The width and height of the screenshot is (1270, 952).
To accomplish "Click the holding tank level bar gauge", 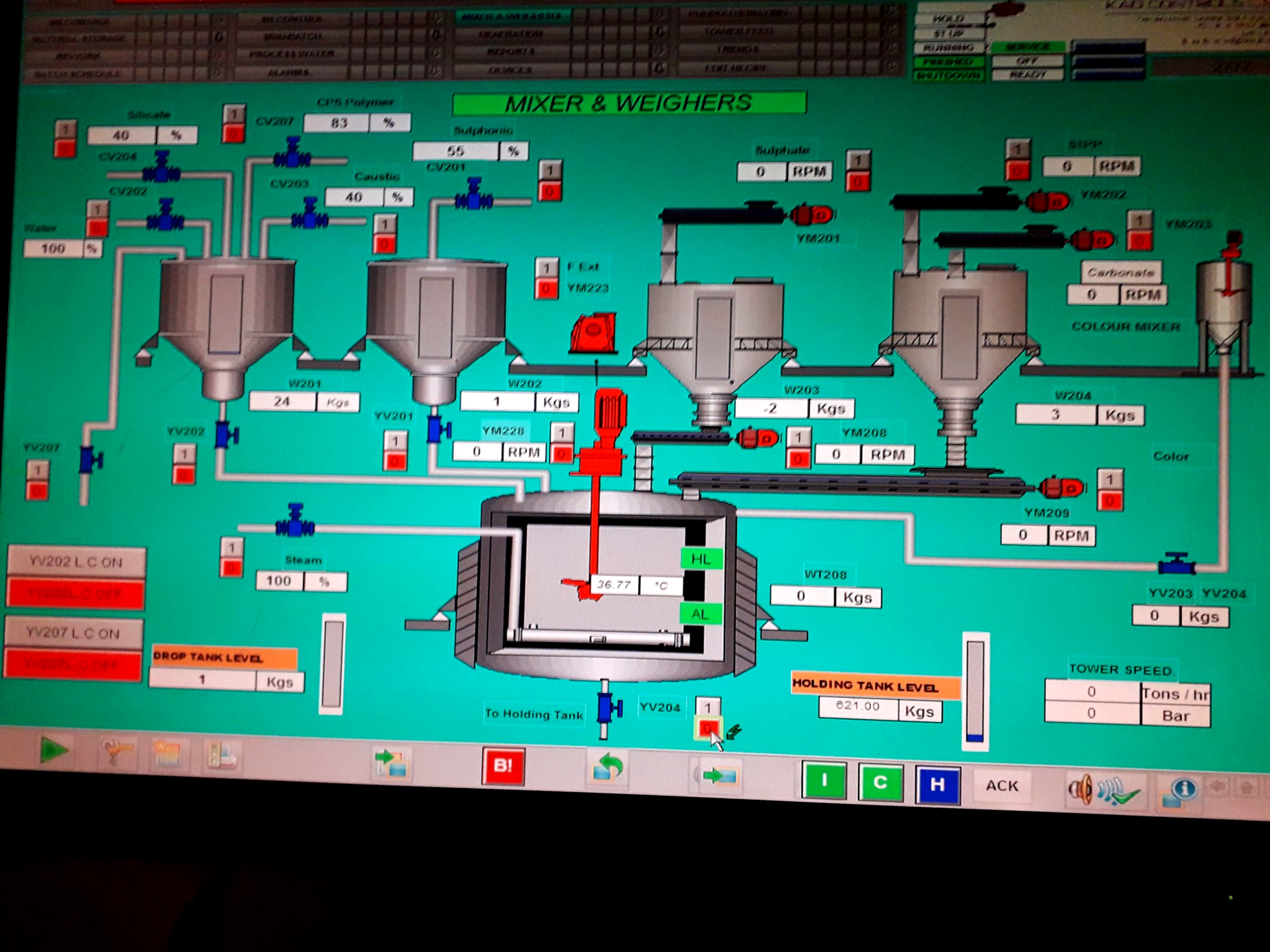I will [x=975, y=692].
